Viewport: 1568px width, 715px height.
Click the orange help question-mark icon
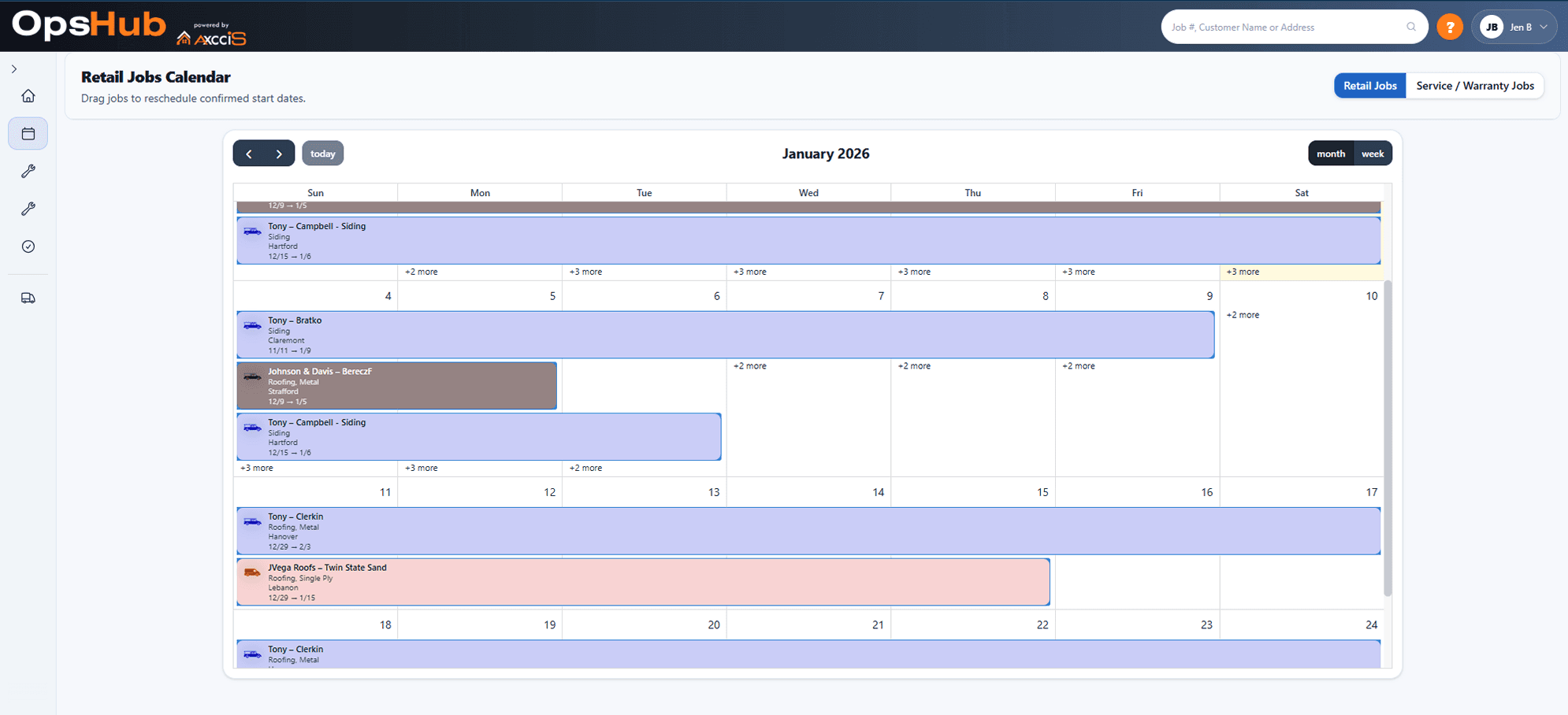pos(1450,26)
